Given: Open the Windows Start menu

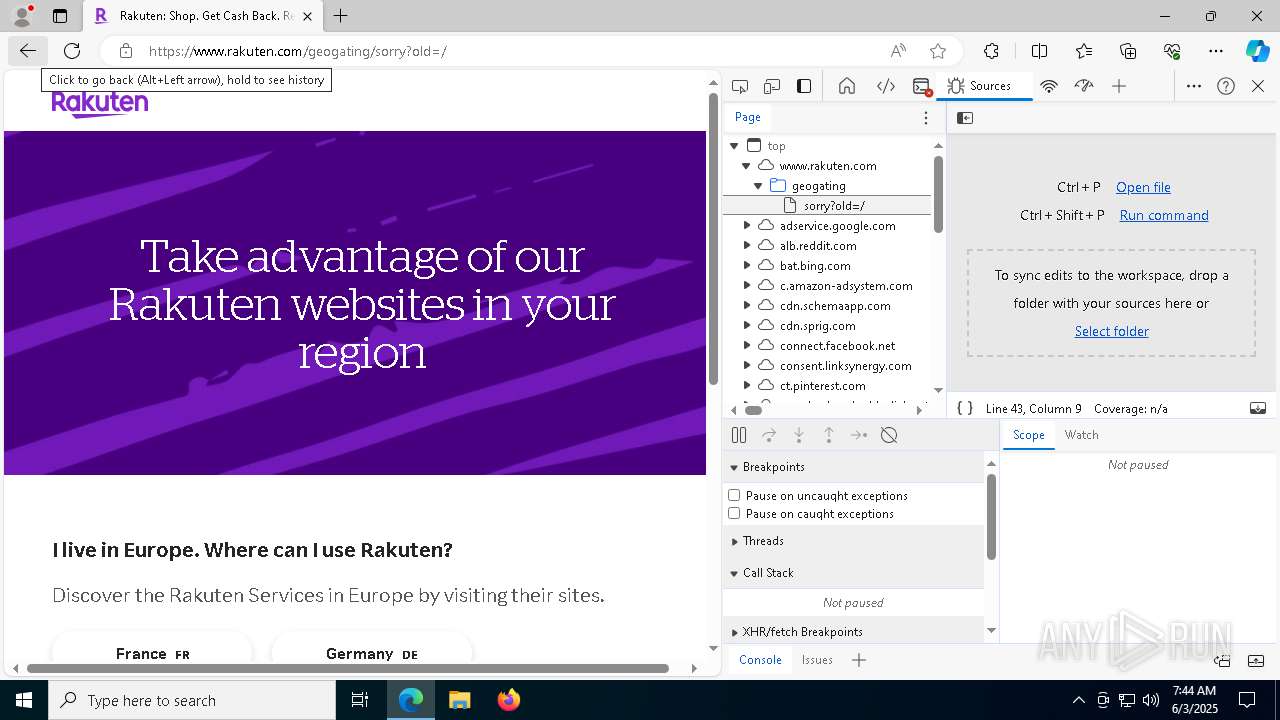Looking at the screenshot, I should point(24,700).
